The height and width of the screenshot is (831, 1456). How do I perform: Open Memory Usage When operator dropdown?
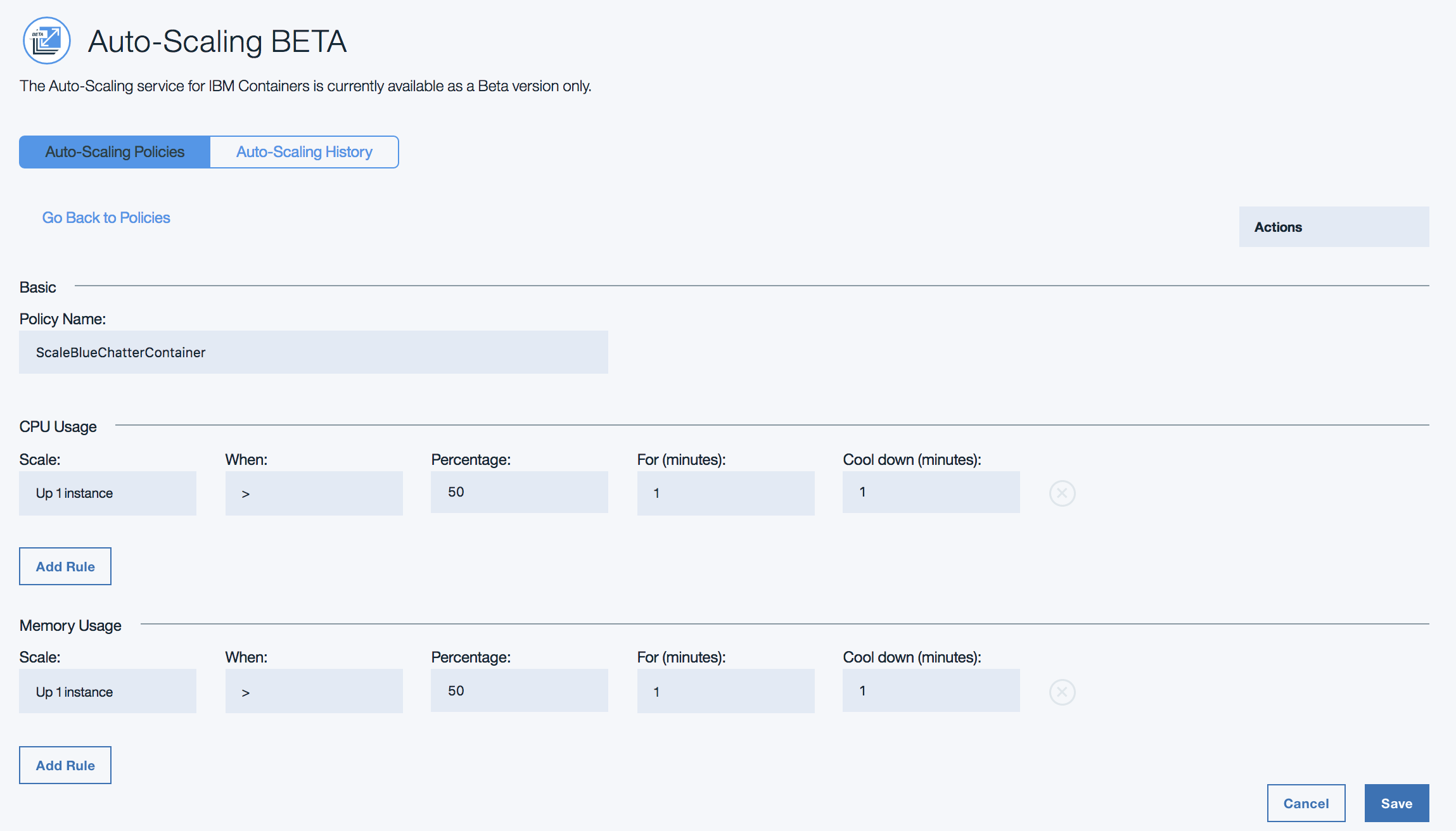pyautogui.click(x=314, y=692)
